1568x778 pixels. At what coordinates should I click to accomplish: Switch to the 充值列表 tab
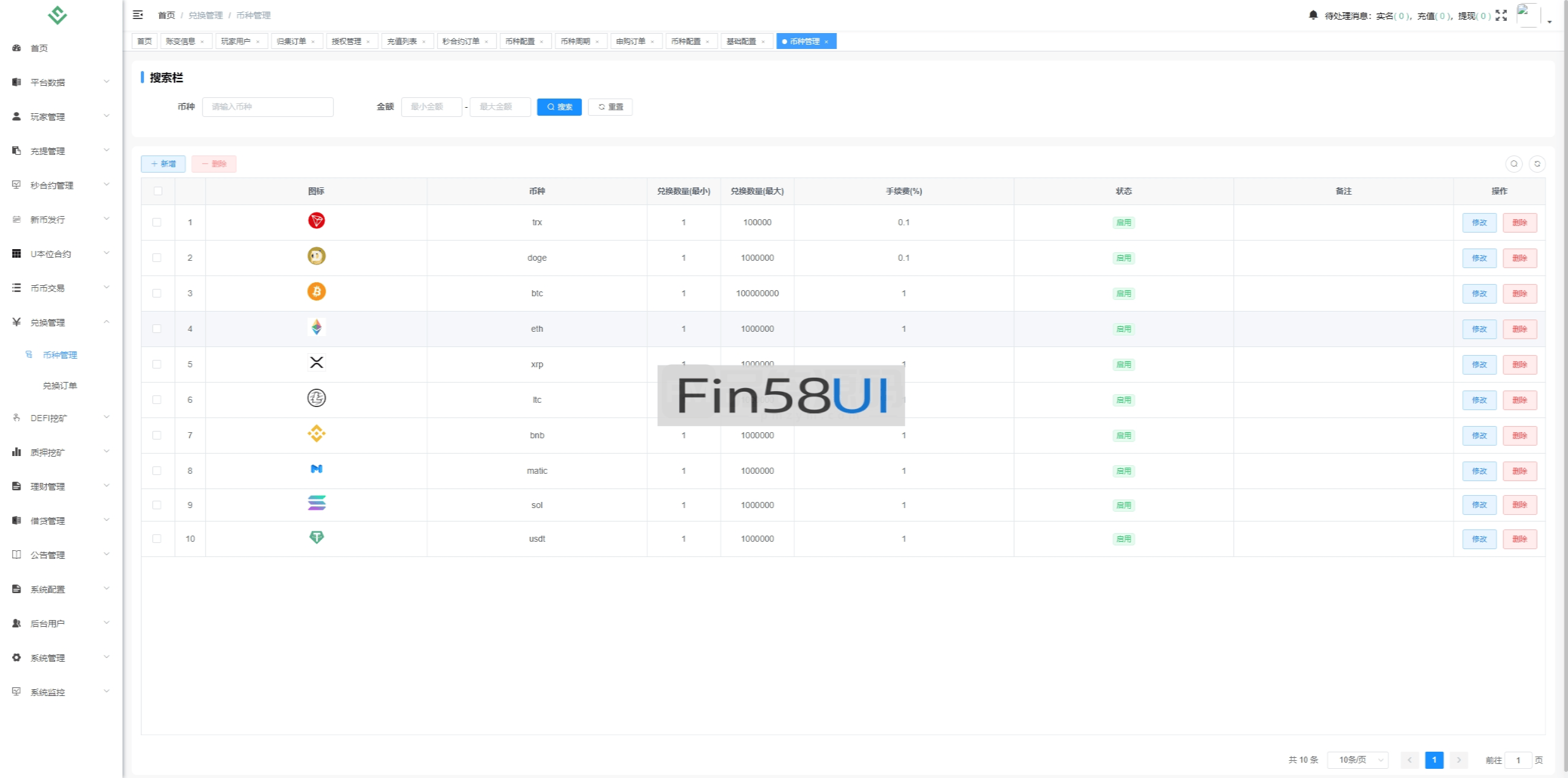402,41
